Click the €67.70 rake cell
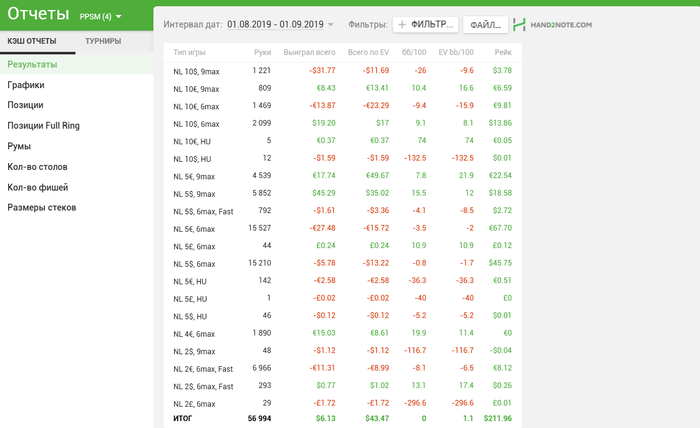Screen dimensions: 700x428 [x=500, y=228]
